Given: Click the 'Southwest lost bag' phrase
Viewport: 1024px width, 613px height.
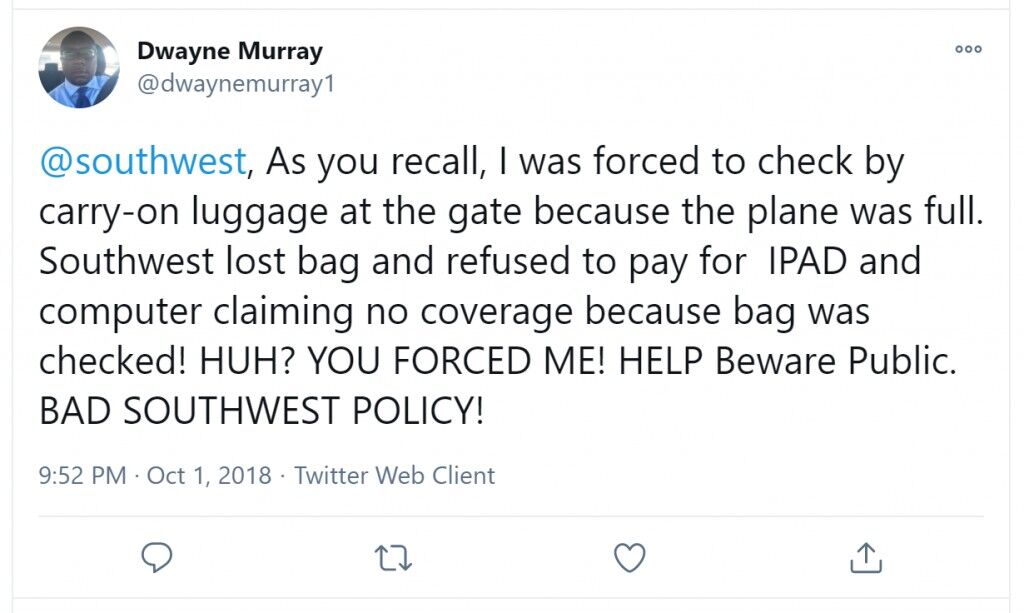Looking at the screenshot, I should [199, 262].
